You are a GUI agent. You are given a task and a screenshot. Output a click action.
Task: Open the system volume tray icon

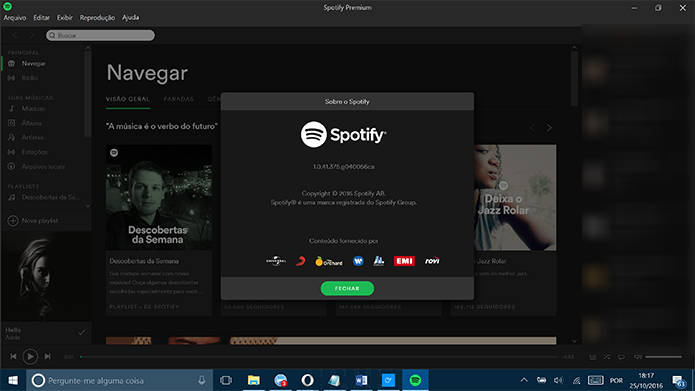click(x=558, y=380)
